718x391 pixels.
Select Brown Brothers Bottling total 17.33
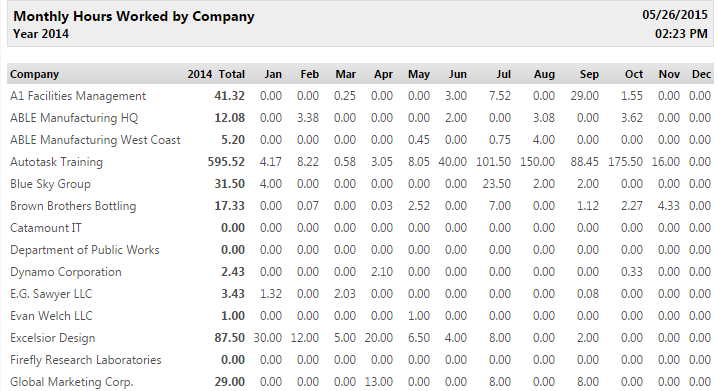coord(229,206)
